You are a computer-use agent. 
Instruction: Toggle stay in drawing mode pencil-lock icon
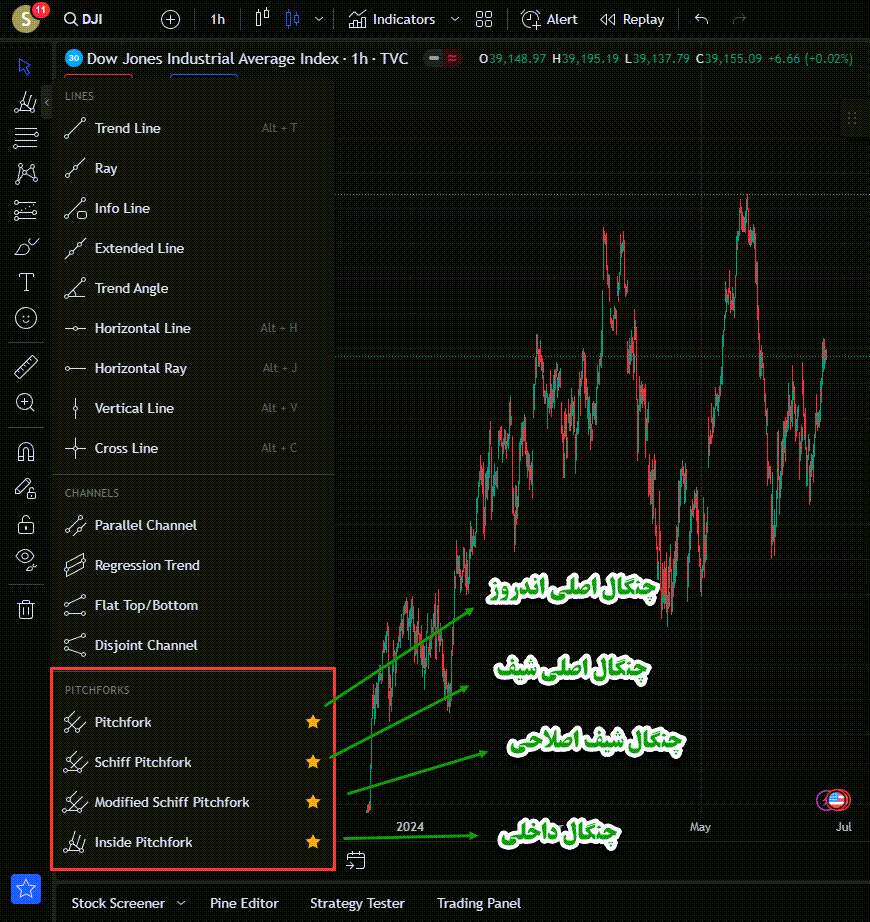(x=25, y=488)
